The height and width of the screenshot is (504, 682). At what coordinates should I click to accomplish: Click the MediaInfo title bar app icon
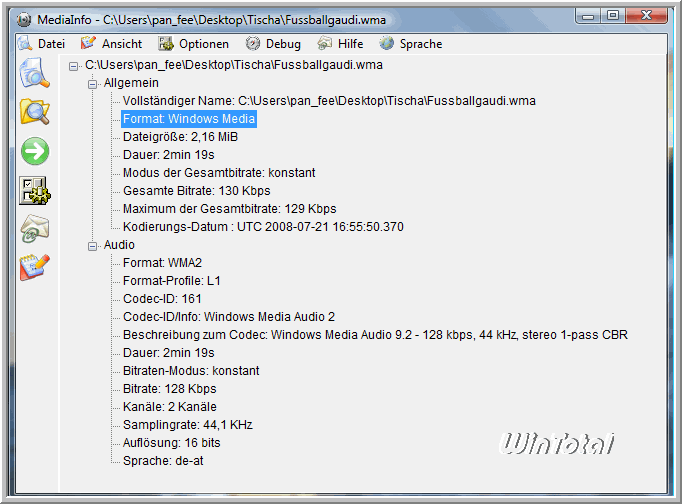[x=24, y=20]
